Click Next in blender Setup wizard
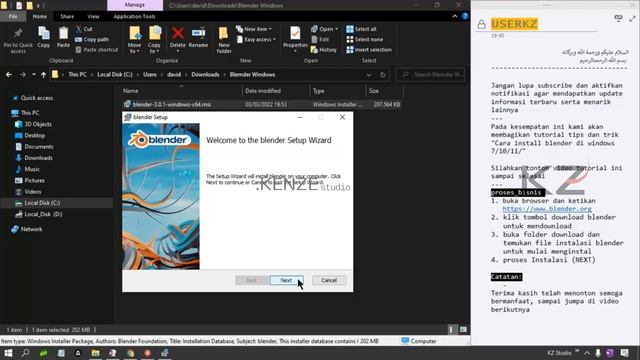Viewport: 640px width, 360px height. [x=286, y=280]
